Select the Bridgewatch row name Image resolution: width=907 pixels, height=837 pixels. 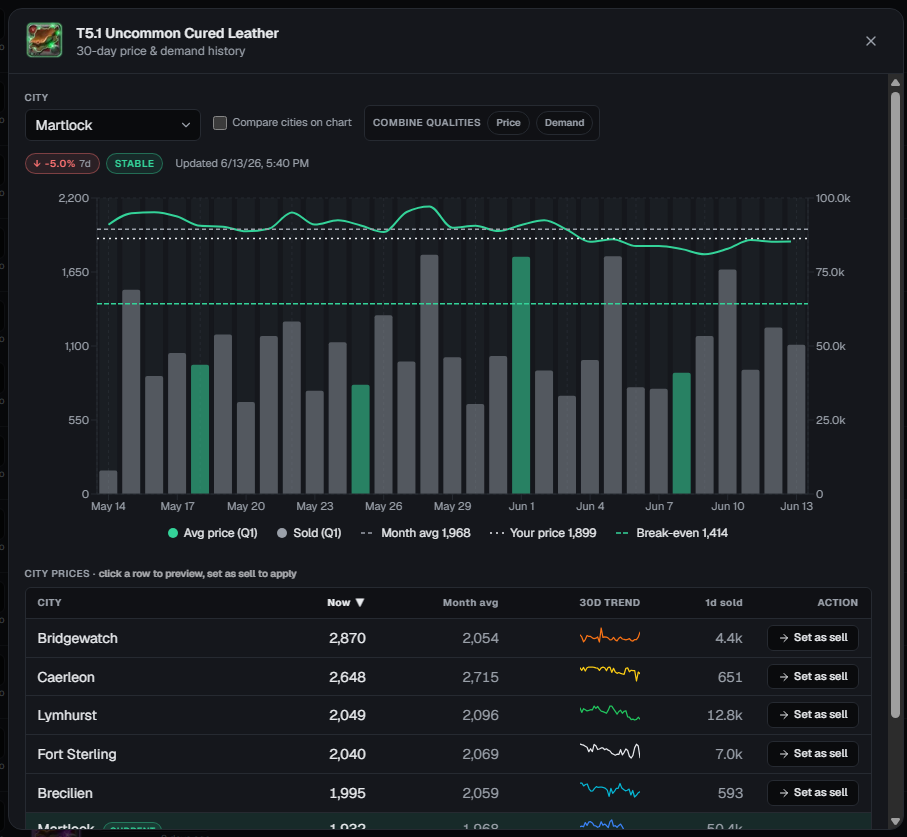tap(78, 638)
